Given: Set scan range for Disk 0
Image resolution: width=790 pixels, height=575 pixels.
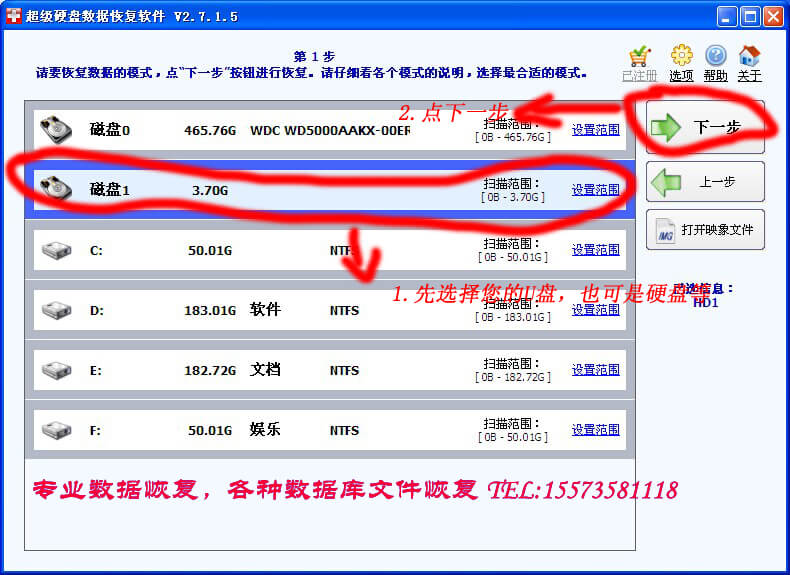Looking at the screenshot, I should pos(595,130).
